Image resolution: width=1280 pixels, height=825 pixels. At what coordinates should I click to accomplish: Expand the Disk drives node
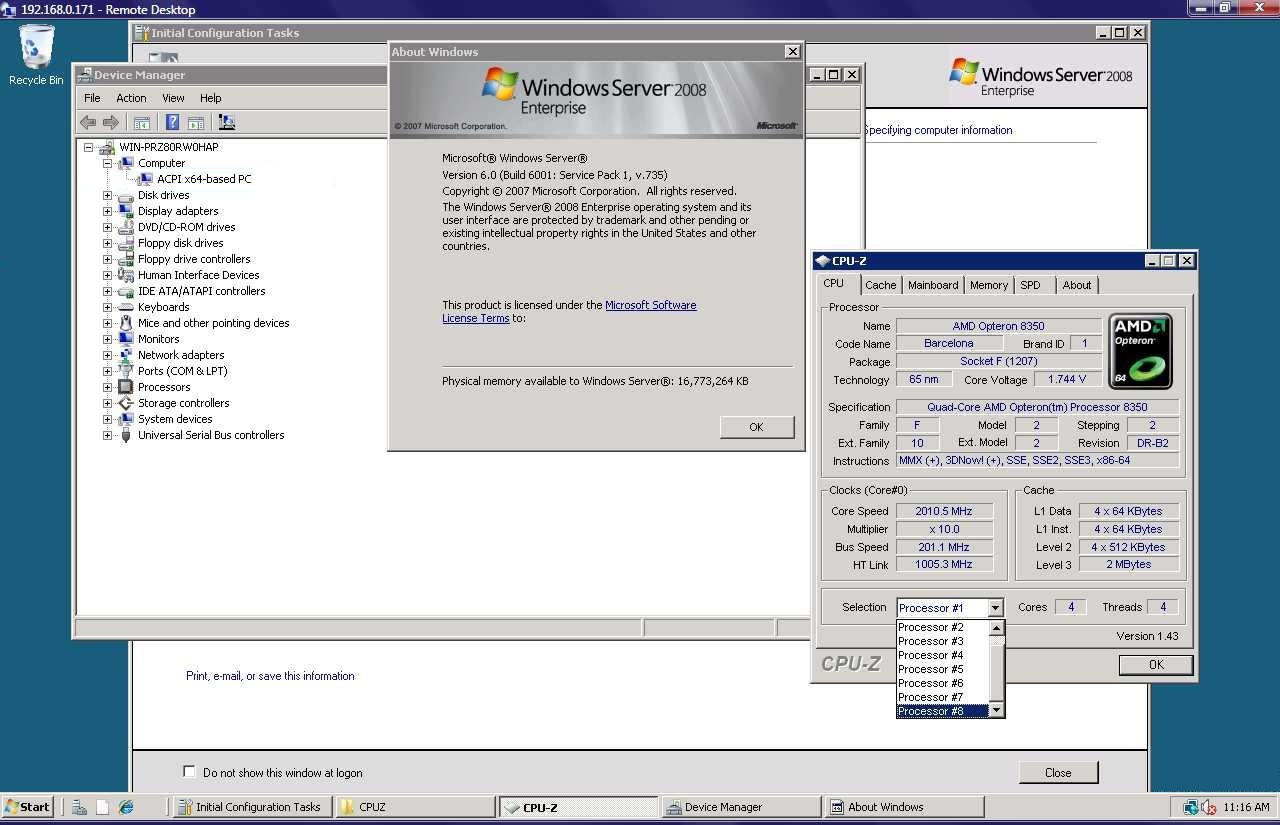[x=107, y=195]
